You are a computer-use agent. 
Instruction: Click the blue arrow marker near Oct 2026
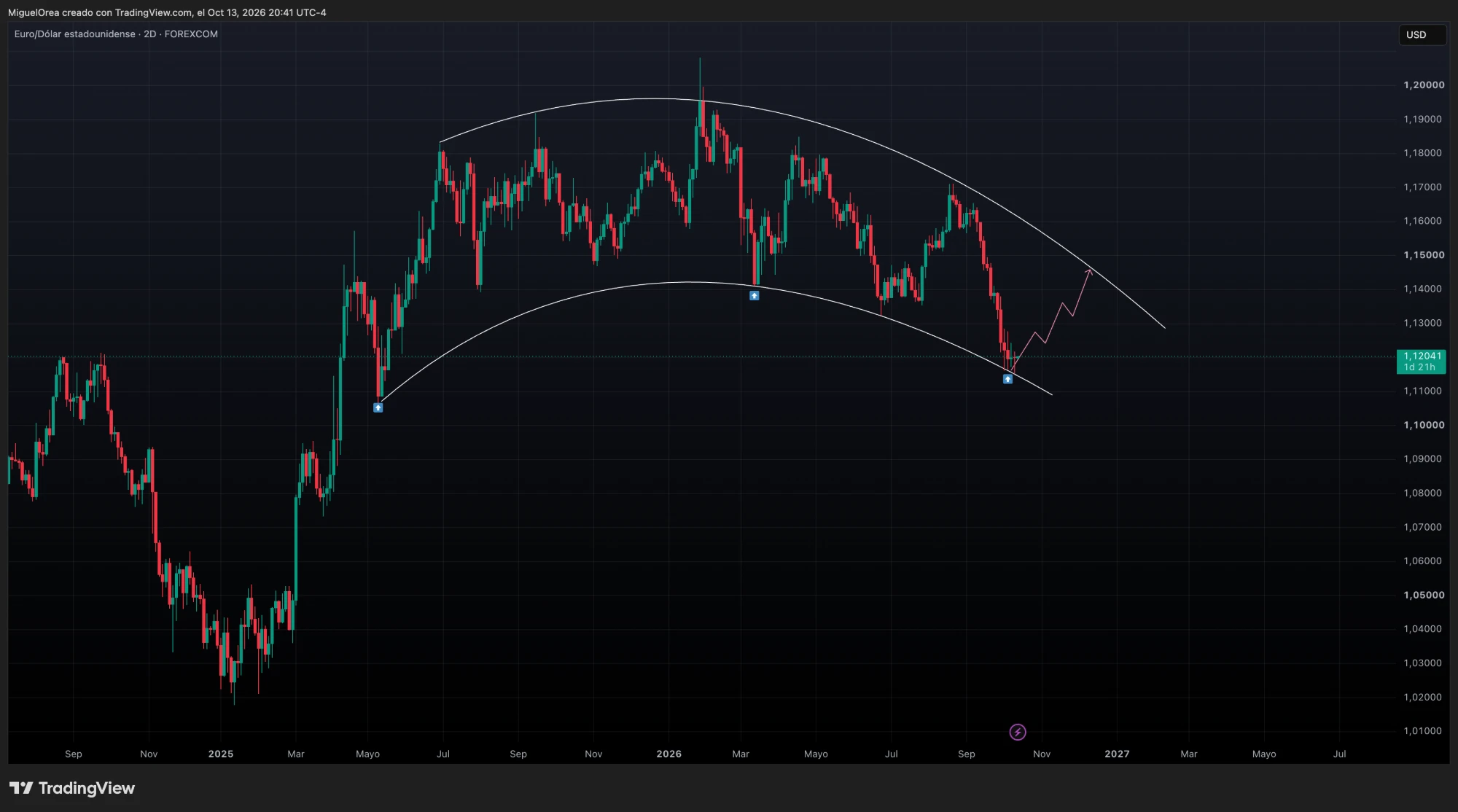[x=1007, y=379]
